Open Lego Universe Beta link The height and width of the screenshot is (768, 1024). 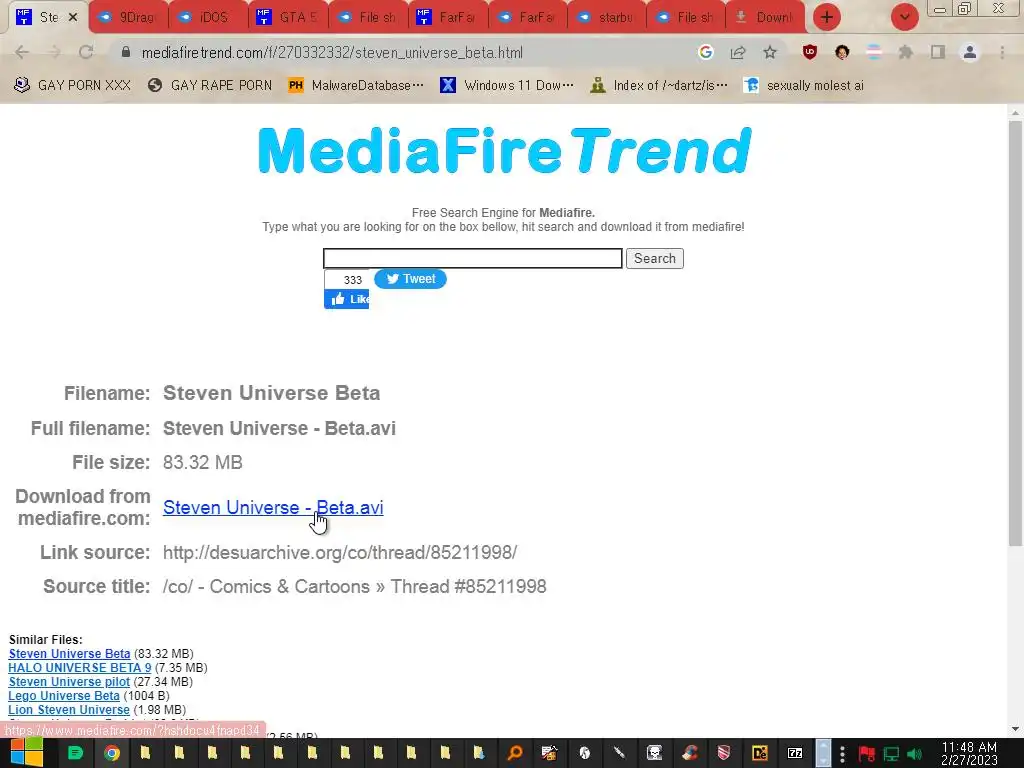tap(64, 696)
